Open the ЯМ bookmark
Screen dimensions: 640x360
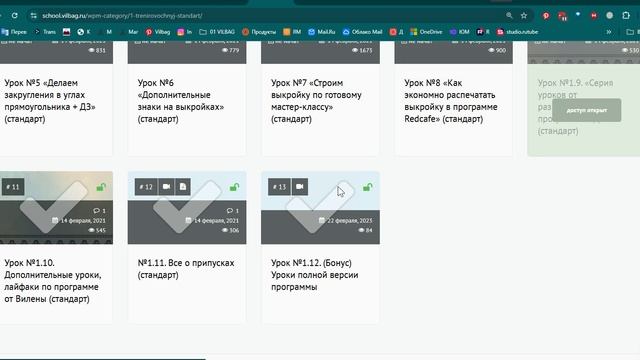(x=292, y=32)
